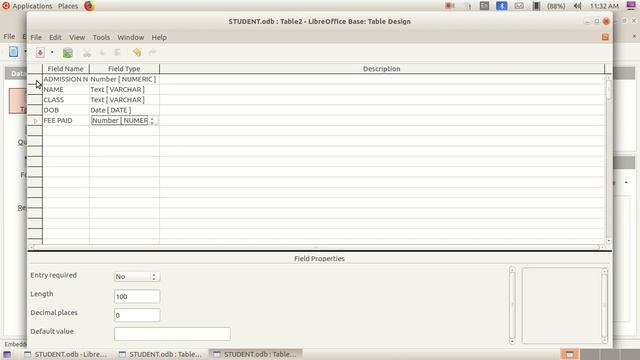The width and height of the screenshot is (640, 360).
Task: Open the Tools menu
Action: click(x=101, y=37)
